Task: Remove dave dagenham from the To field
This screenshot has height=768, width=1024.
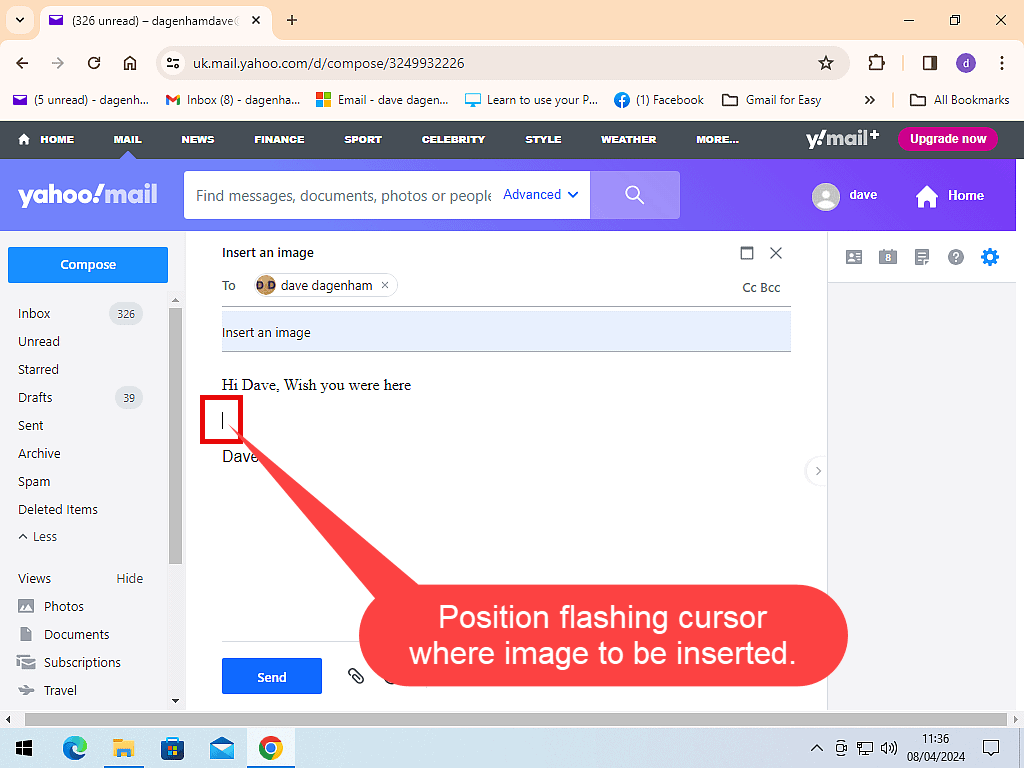Action: 385,285
